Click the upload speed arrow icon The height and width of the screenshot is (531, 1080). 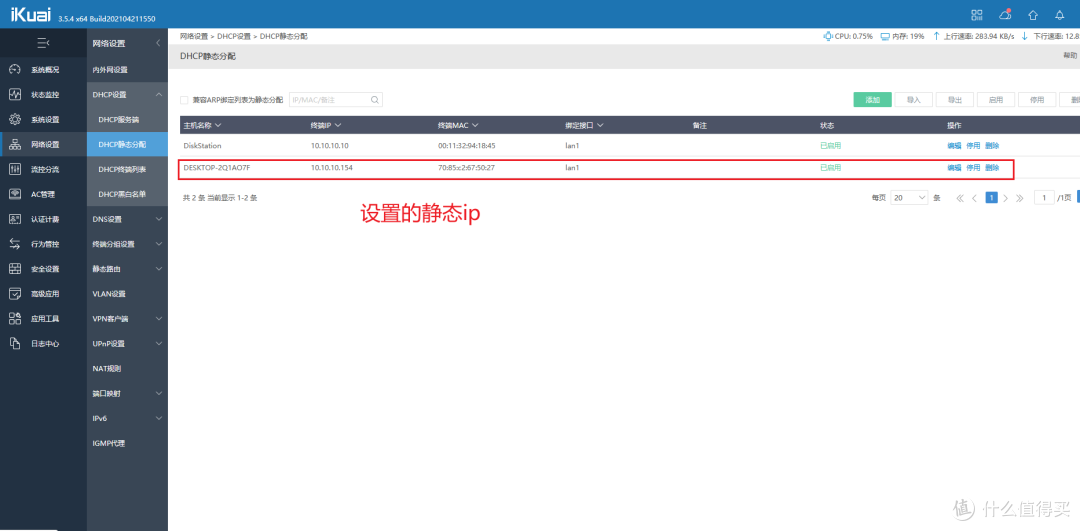(936, 36)
